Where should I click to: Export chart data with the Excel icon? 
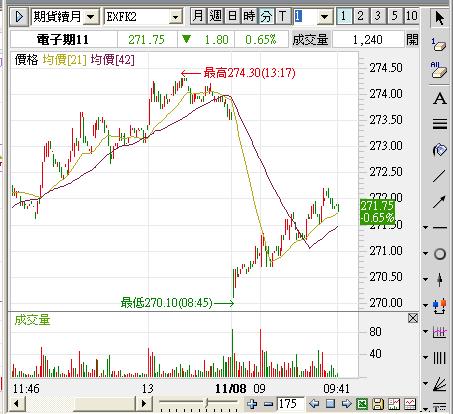point(362,404)
